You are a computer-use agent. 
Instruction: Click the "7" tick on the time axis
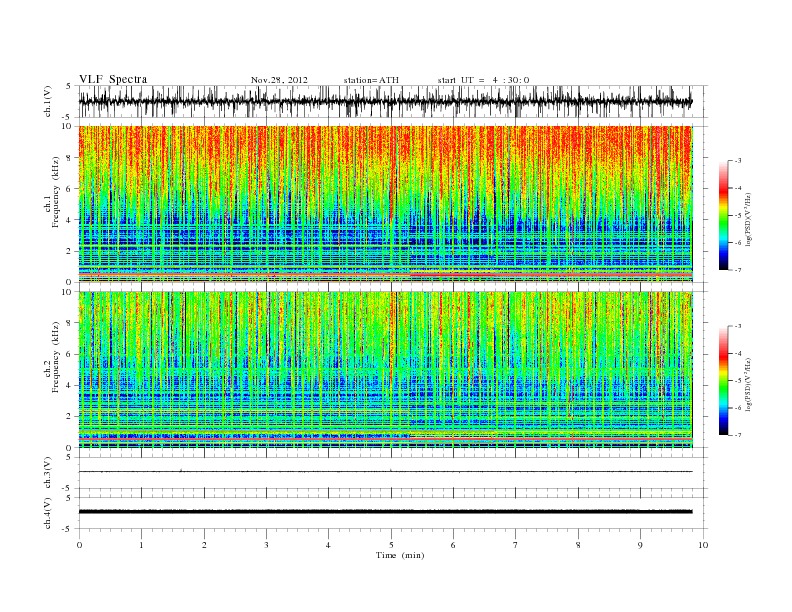pyautogui.click(x=516, y=545)
